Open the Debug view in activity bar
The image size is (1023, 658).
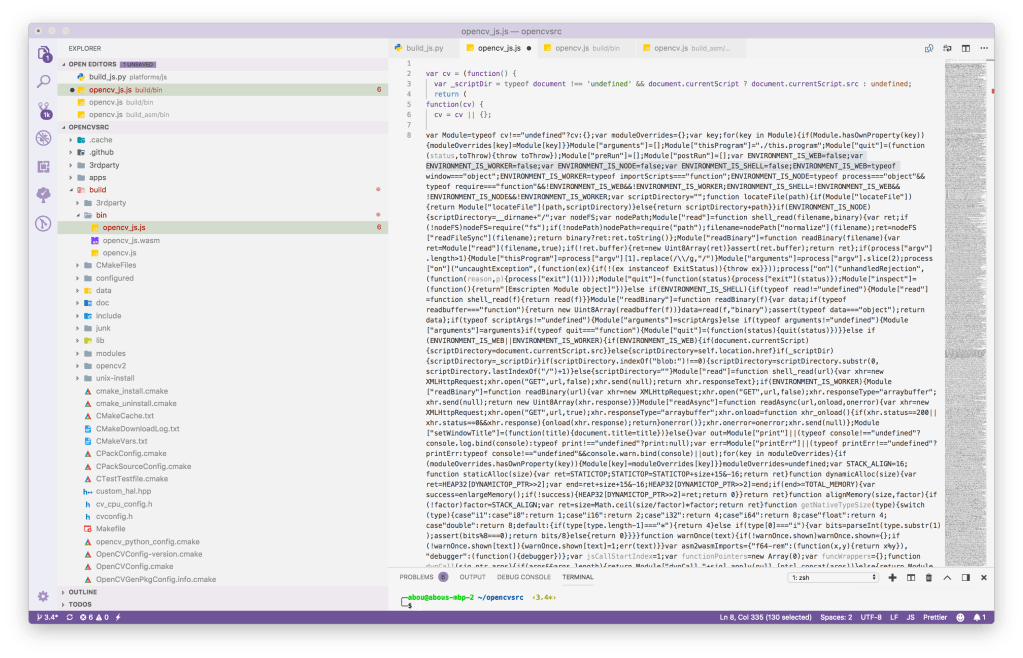click(x=43, y=138)
